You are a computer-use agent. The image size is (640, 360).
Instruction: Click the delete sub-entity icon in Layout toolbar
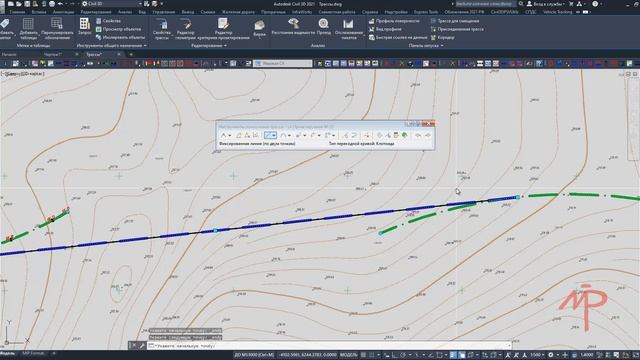[x=367, y=135]
